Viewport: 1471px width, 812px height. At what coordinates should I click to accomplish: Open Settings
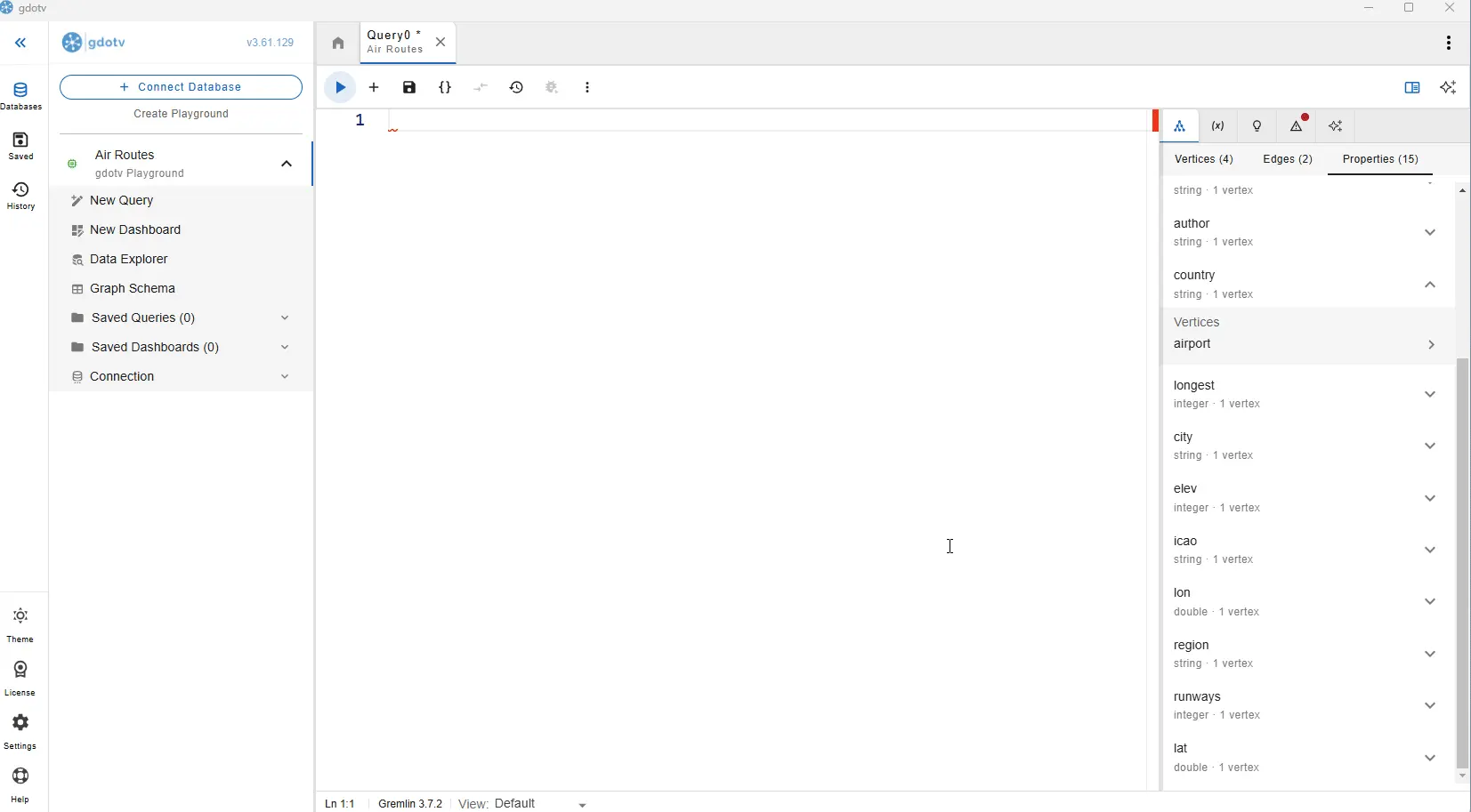[20, 732]
